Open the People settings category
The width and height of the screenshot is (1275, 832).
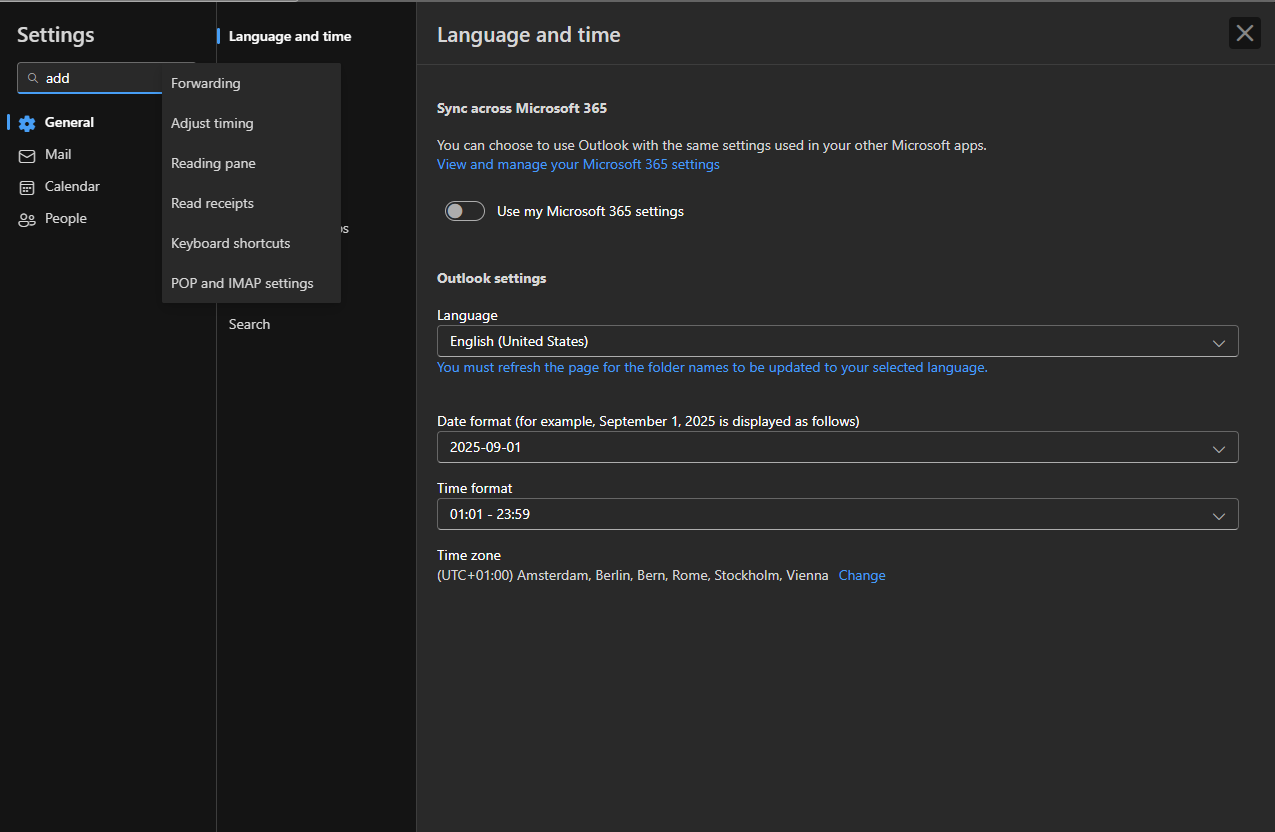click(x=65, y=219)
